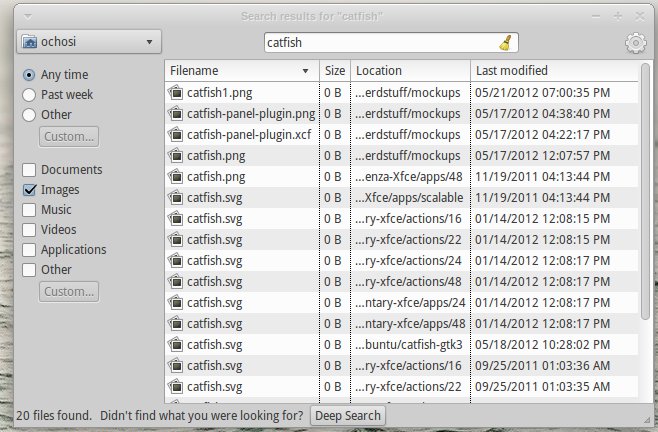Image resolution: width=658 pixels, height=432 pixels.
Task: Select the catfish-panel-plugin.png filename
Action: 251,114
